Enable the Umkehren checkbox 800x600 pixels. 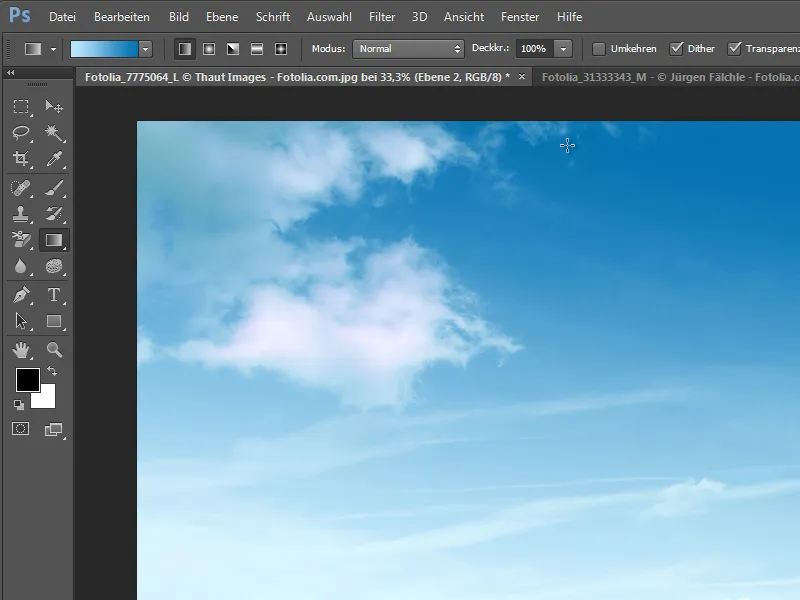point(599,49)
